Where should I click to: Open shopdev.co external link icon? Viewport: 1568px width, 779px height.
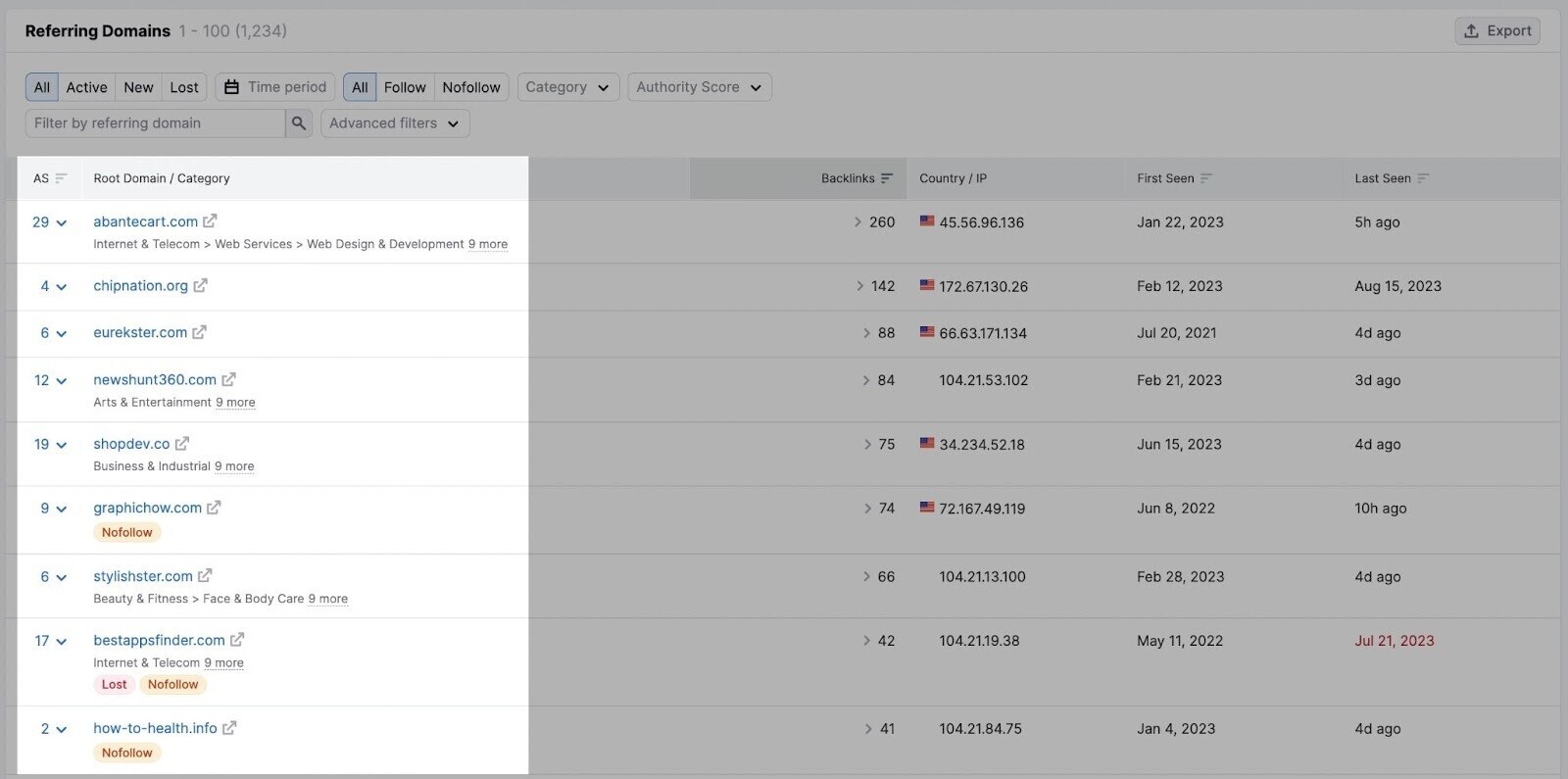click(181, 444)
